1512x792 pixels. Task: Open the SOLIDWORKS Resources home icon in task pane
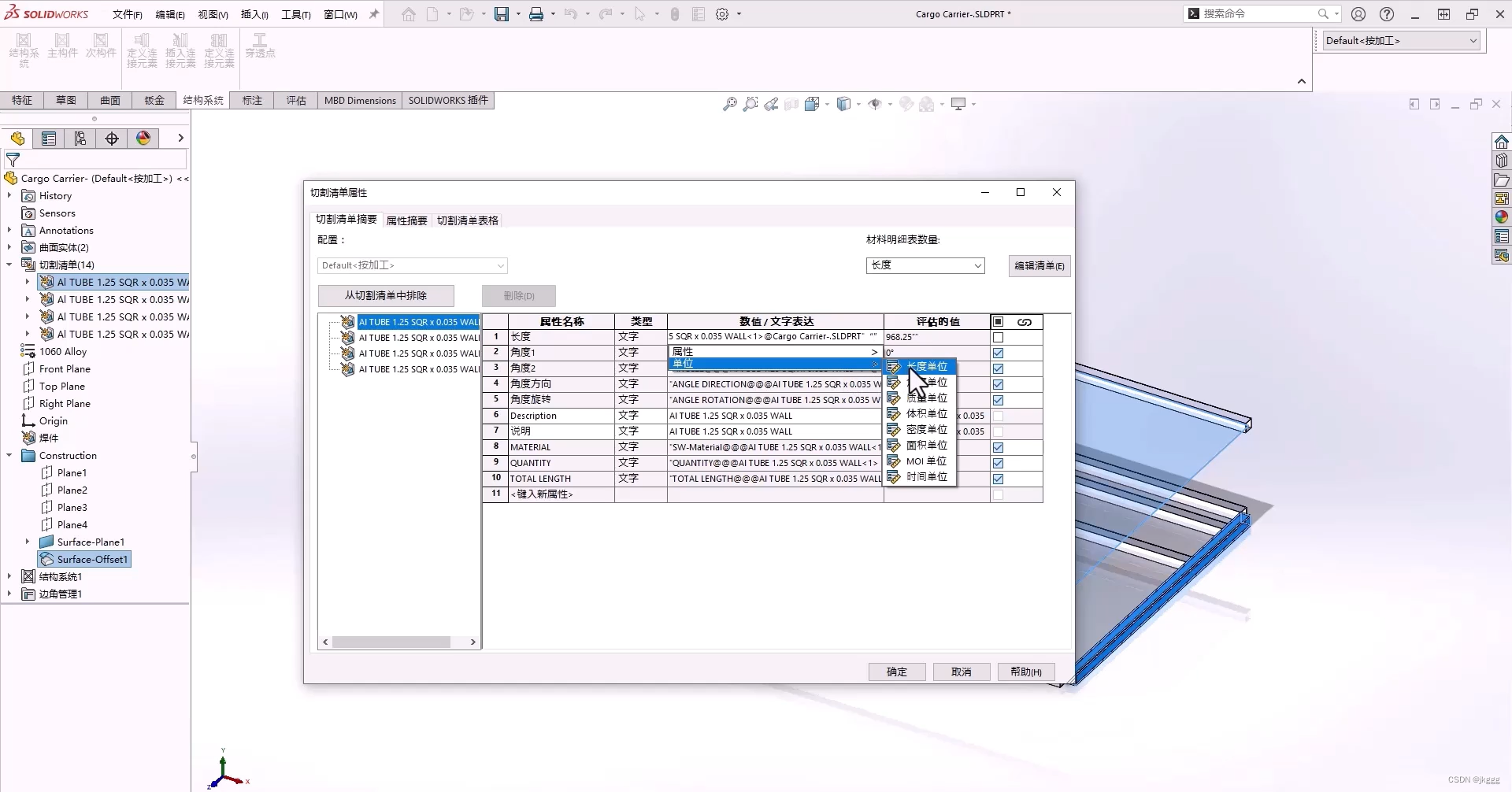click(1502, 142)
